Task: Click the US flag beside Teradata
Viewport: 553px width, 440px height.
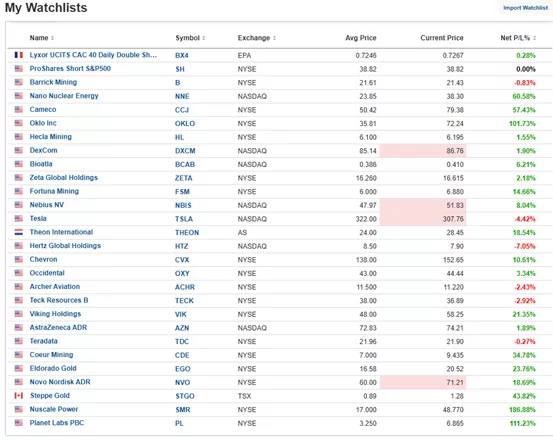Action: point(19,341)
